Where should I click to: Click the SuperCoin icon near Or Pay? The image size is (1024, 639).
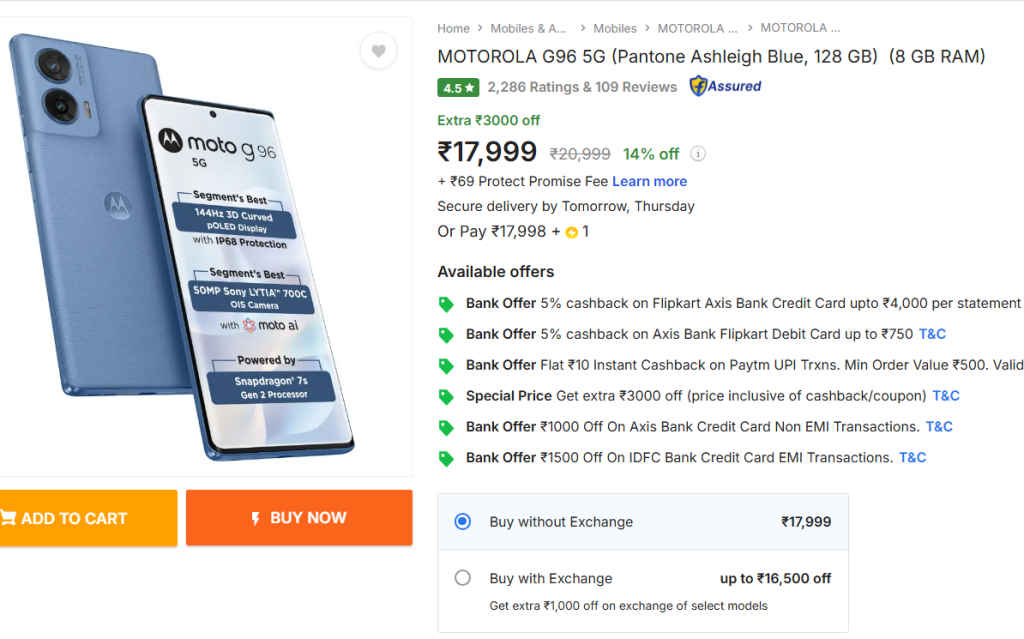(571, 232)
